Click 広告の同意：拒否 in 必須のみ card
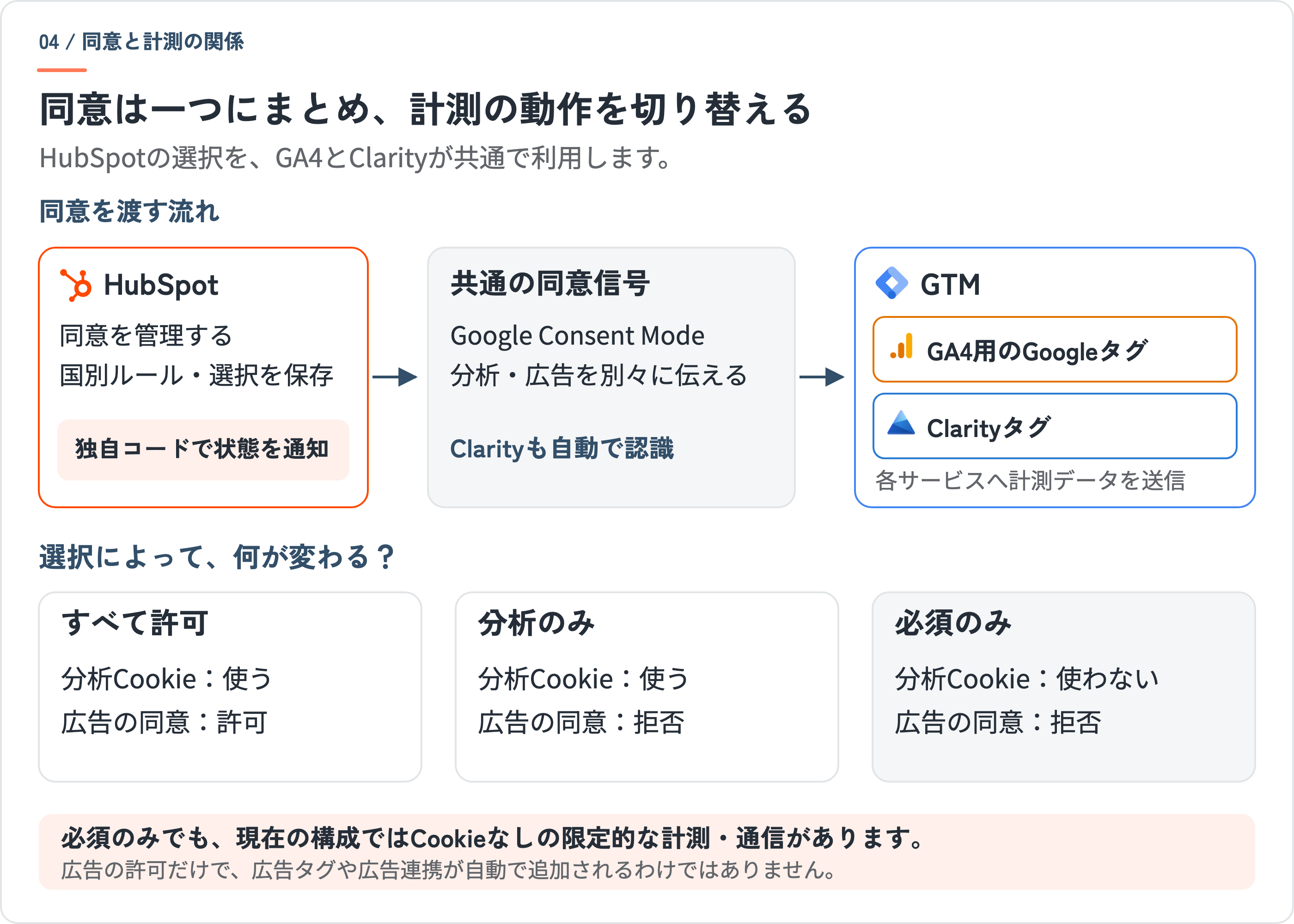This screenshot has width=1294, height=924. tap(998, 723)
